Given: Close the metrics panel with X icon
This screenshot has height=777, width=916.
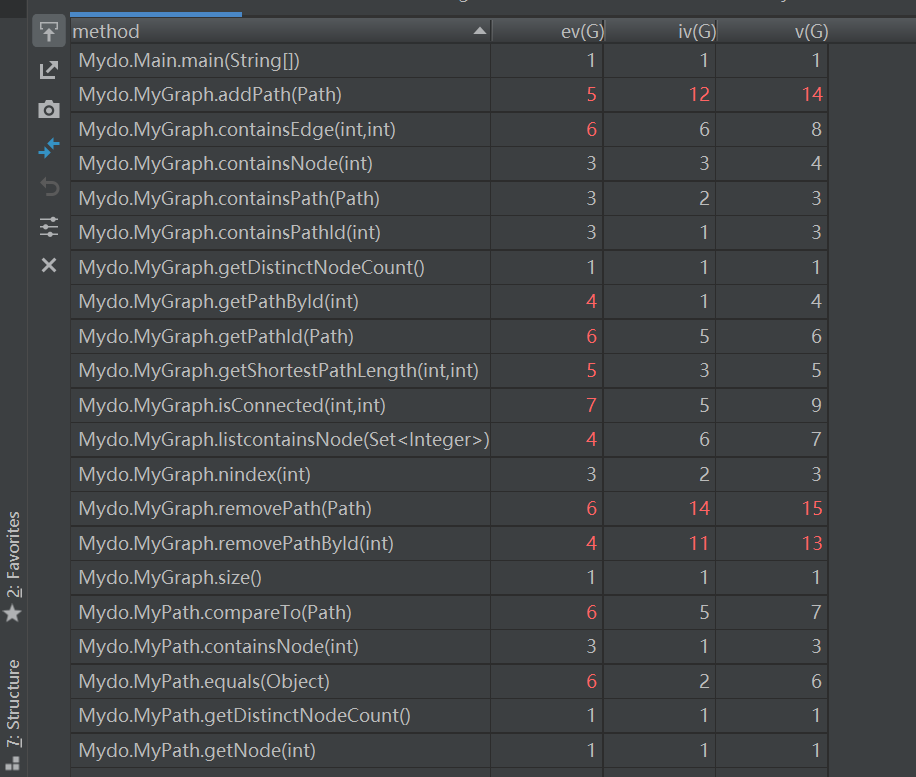Looking at the screenshot, I should click(48, 265).
